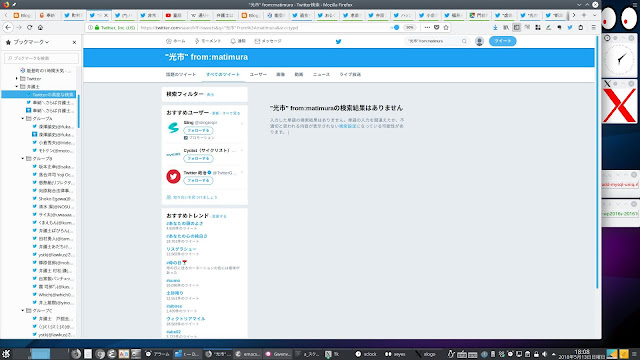This screenshot has width=640, height=360.
Task: Follow the Sling suggested account
Action: (x=198, y=131)
